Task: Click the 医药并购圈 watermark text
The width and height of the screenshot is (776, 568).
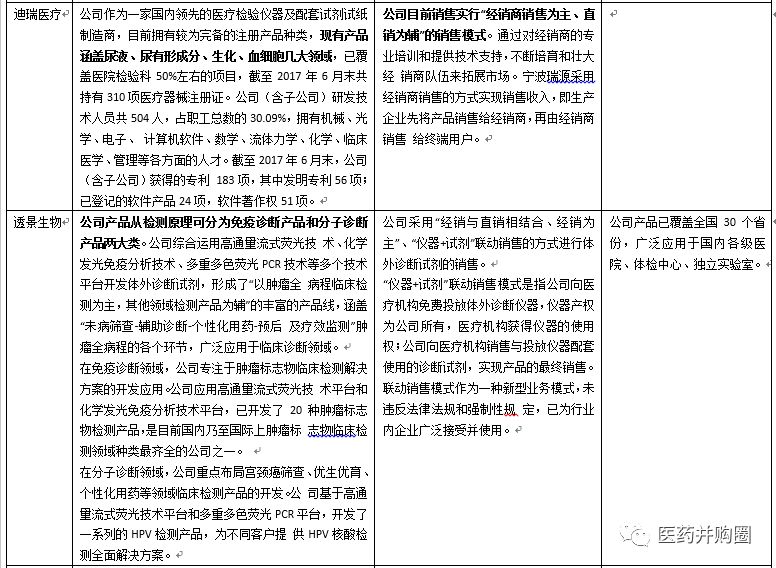Action: coord(702,537)
